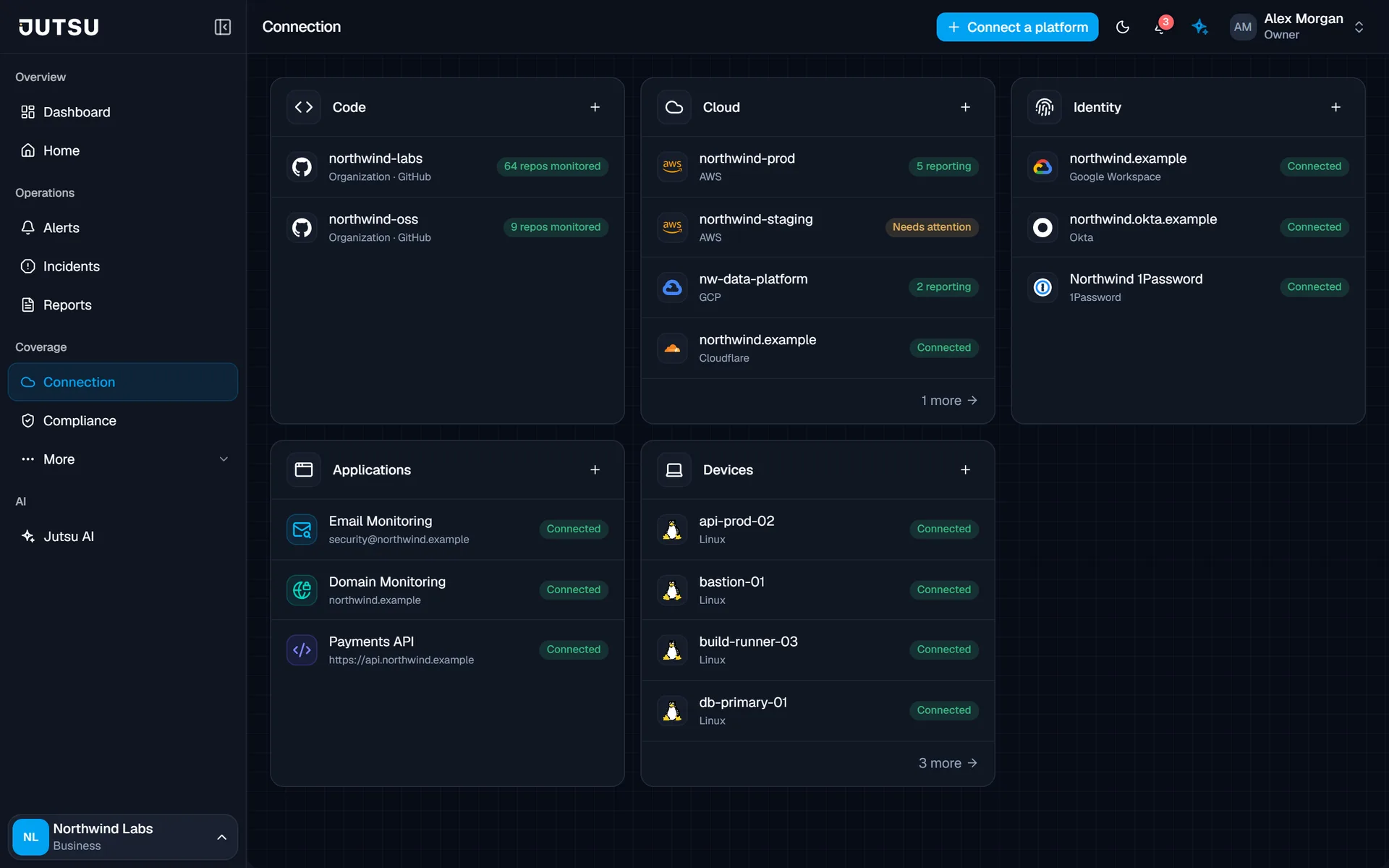Click the Identity fingerprint icon
Image resolution: width=1389 pixels, height=868 pixels.
(1045, 107)
